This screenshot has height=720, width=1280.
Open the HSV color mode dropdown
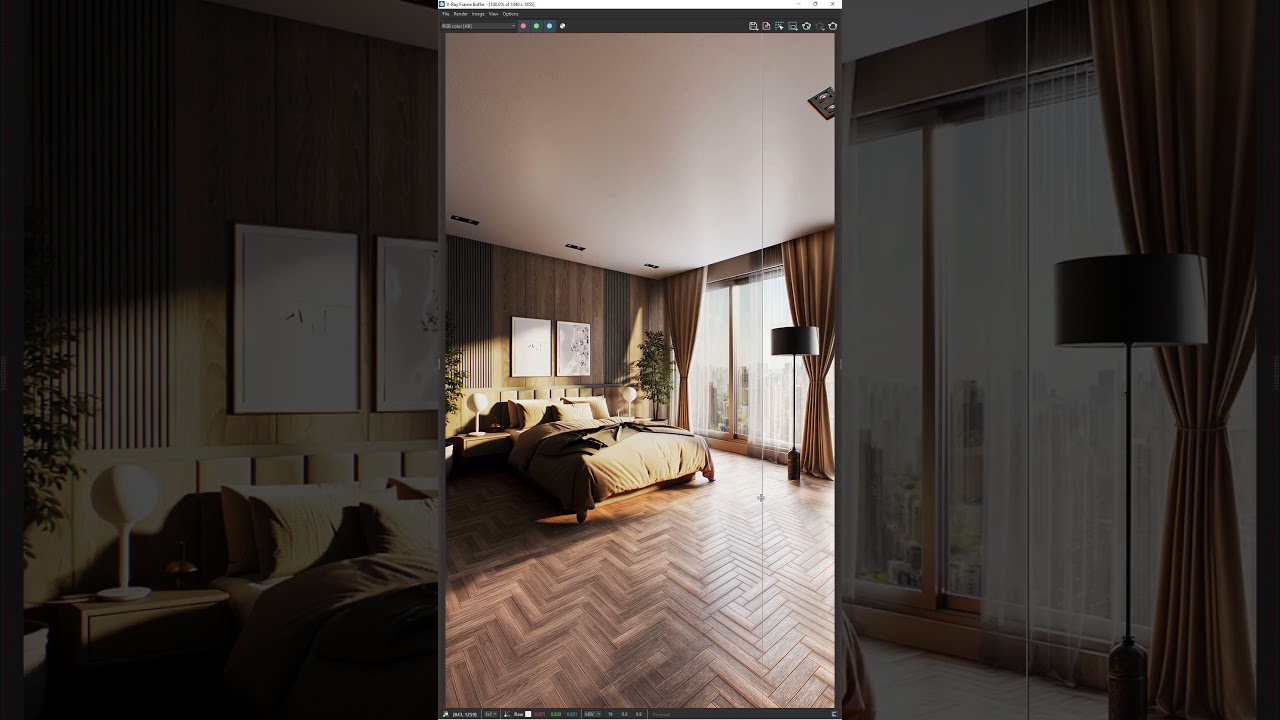[593, 714]
